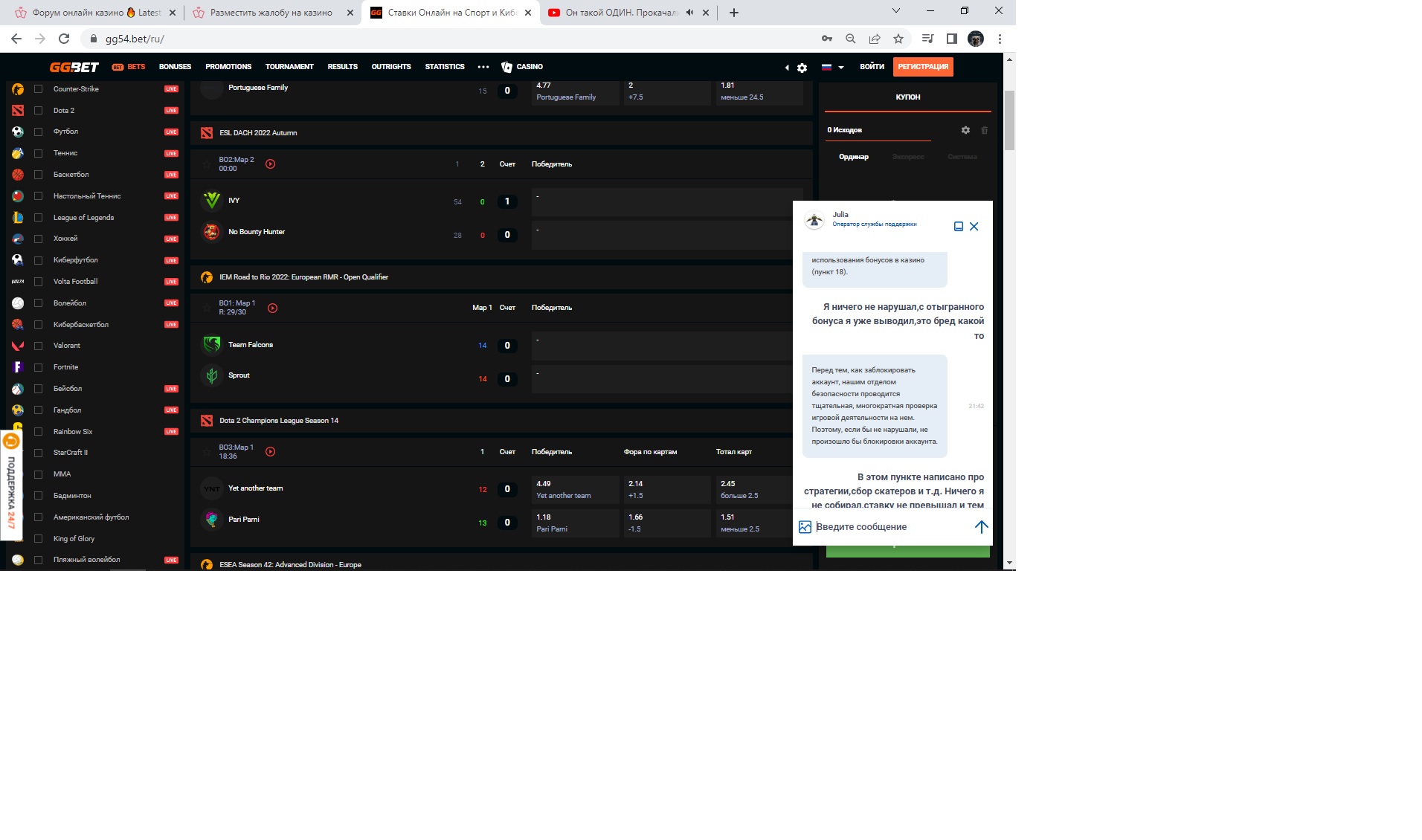
Task: Click the Dota 2 sport icon
Action: 18,111
